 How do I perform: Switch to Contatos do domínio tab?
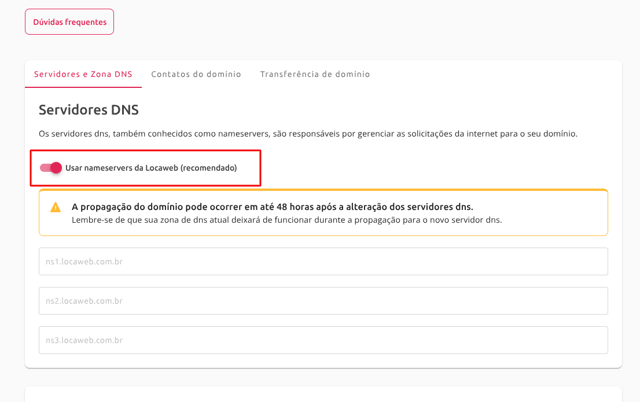click(x=196, y=74)
